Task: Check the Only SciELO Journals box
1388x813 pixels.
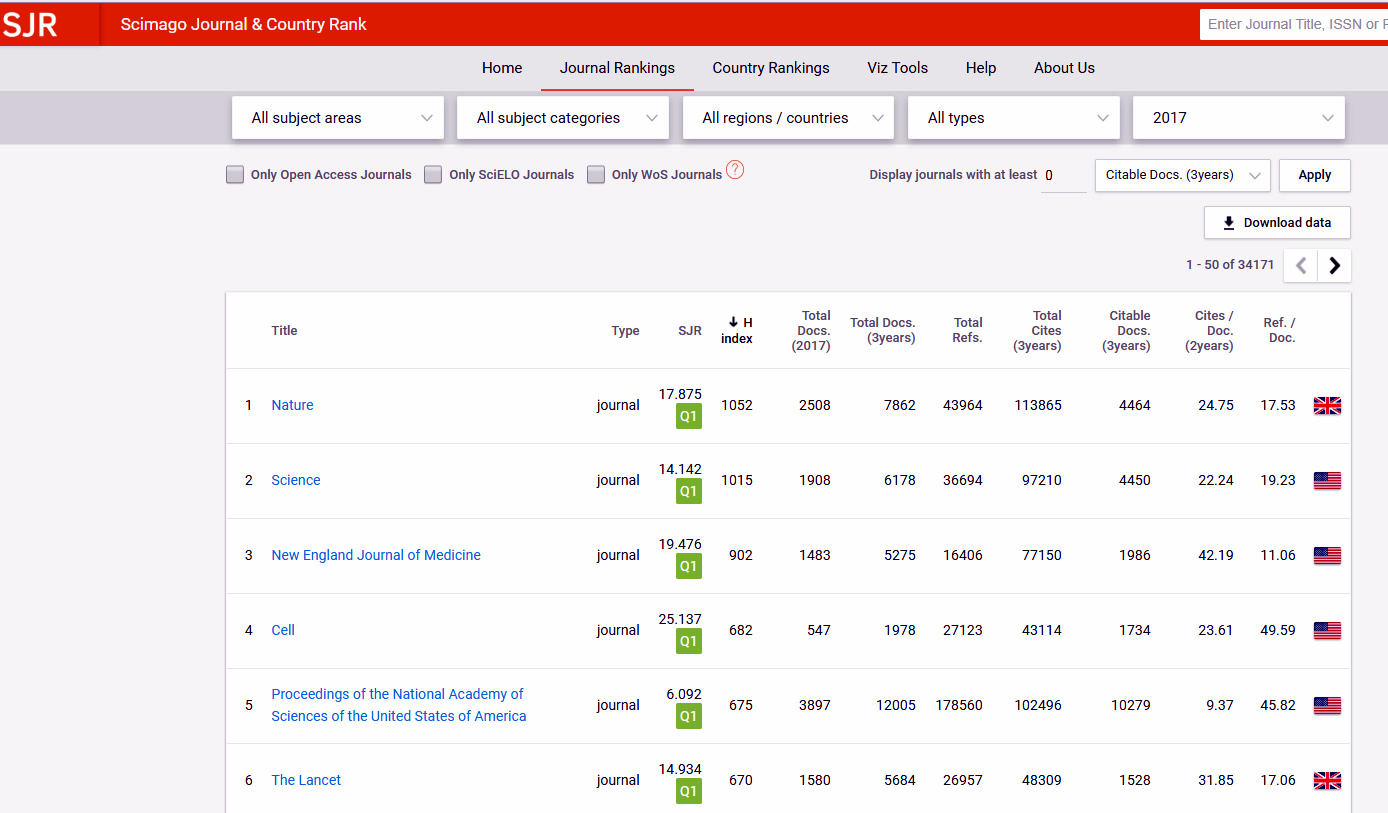Action: 433,174
